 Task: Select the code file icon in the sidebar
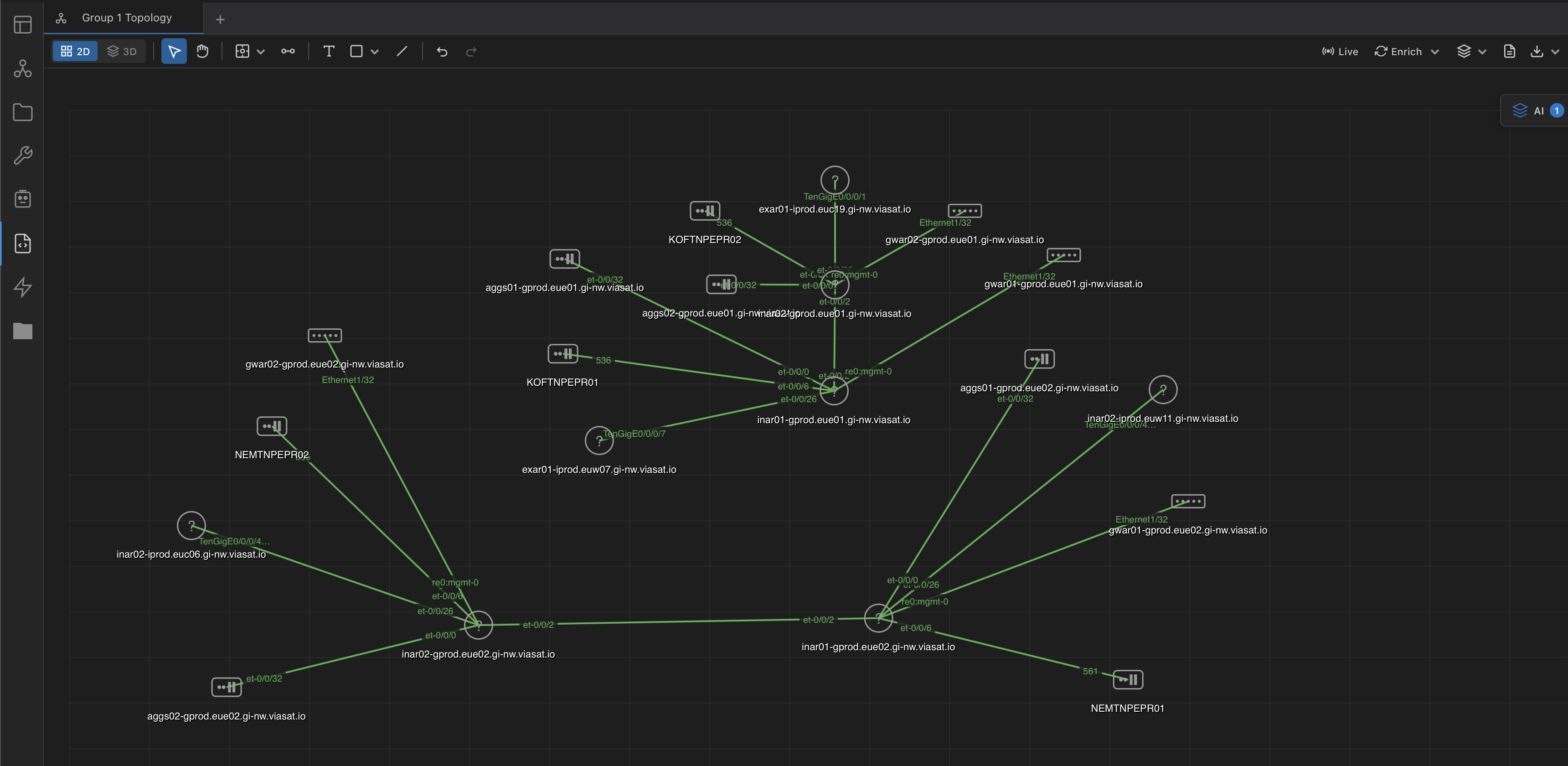(x=22, y=243)
